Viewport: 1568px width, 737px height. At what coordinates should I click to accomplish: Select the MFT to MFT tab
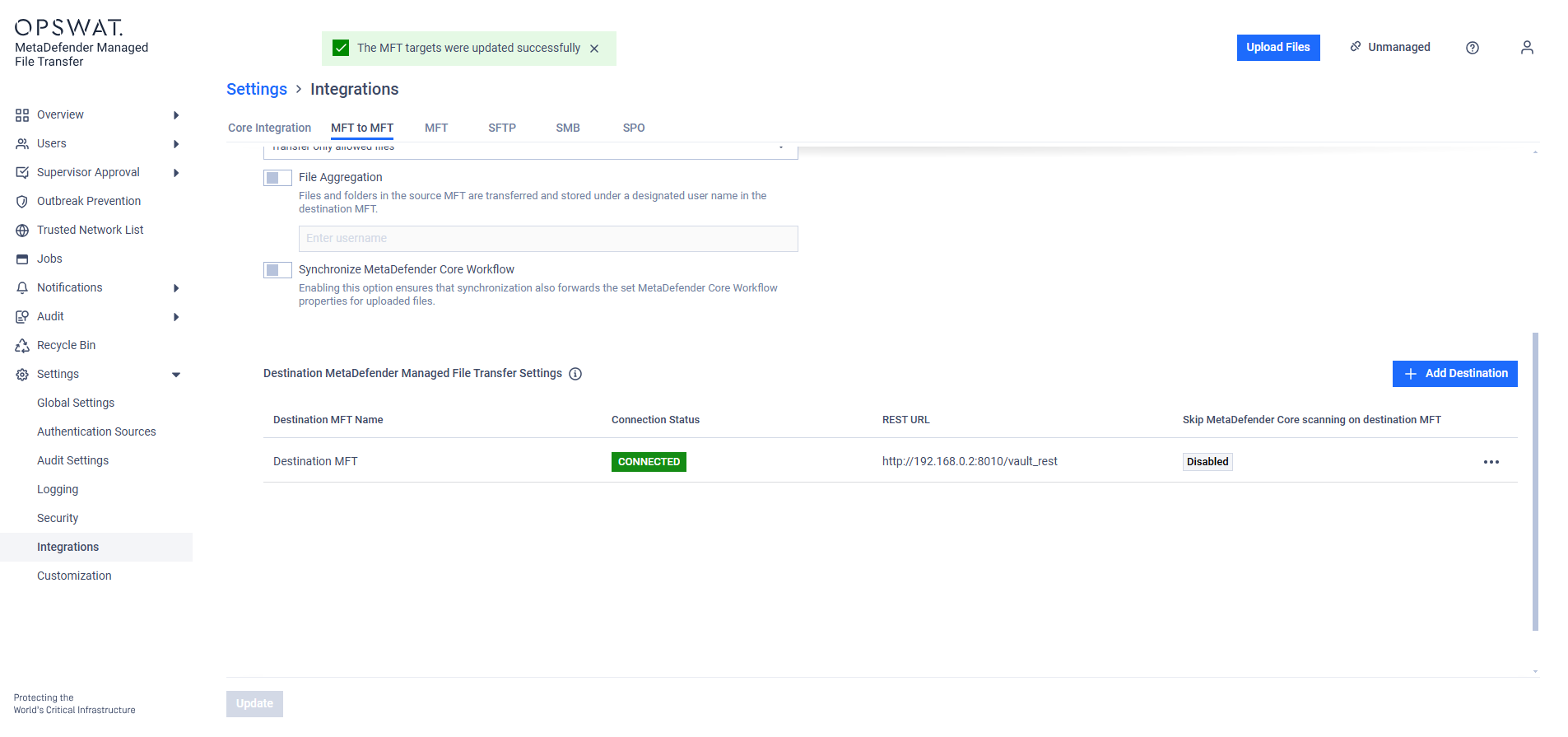pyautogui.click(x=362, y=128)
